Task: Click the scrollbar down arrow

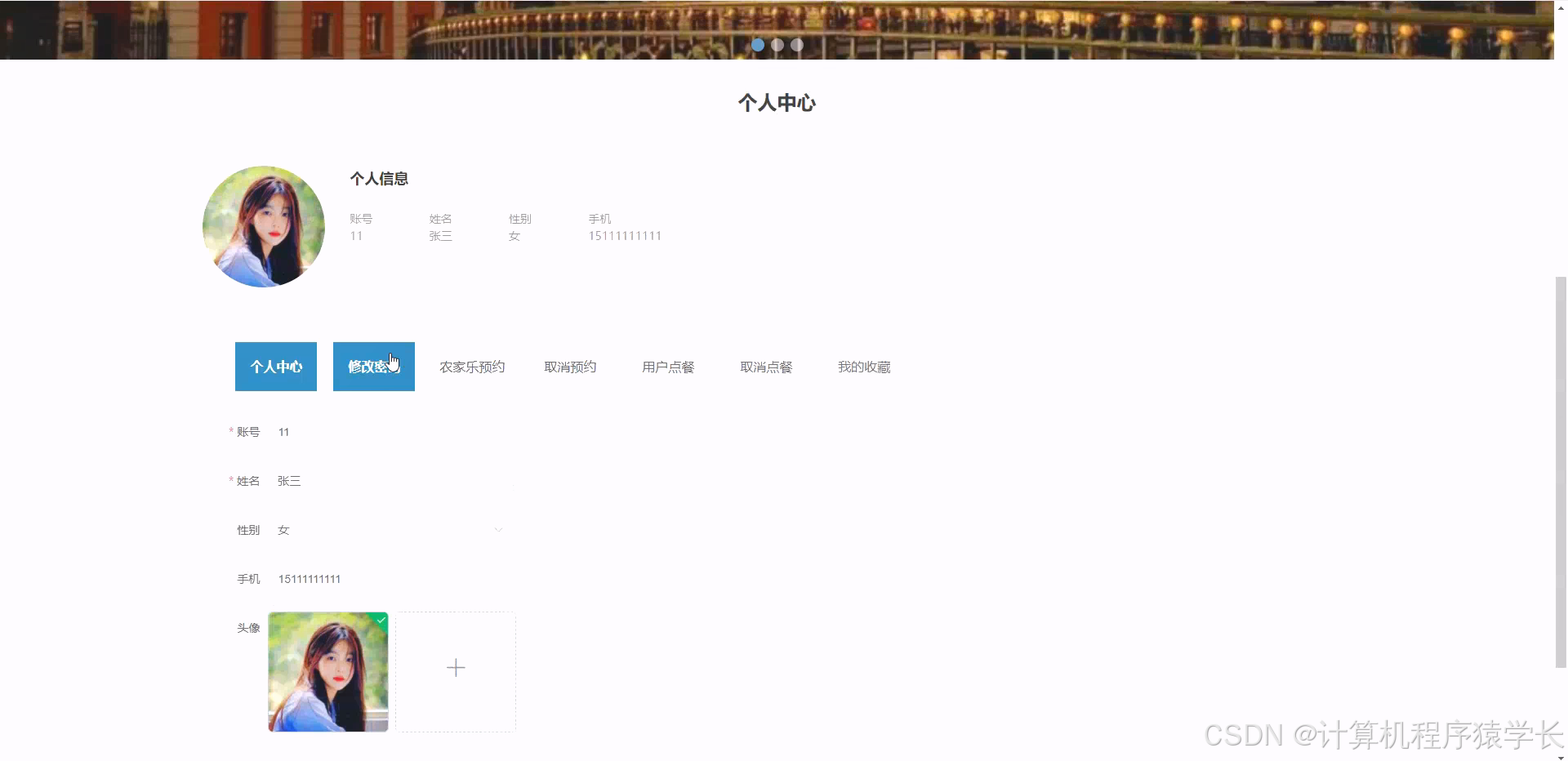Action: 1561,755
